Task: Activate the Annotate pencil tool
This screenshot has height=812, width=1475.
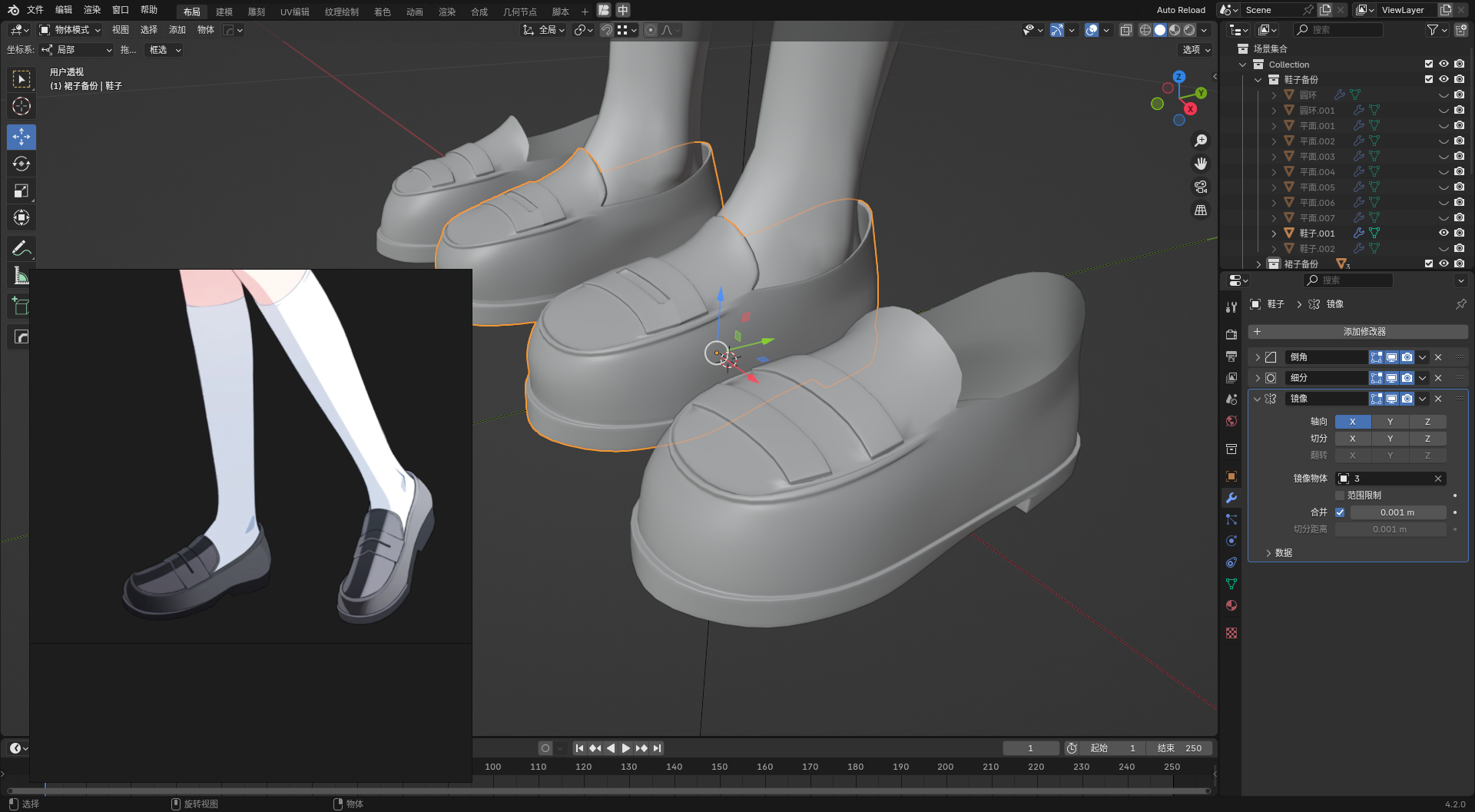Action: (x=22, y=249)
